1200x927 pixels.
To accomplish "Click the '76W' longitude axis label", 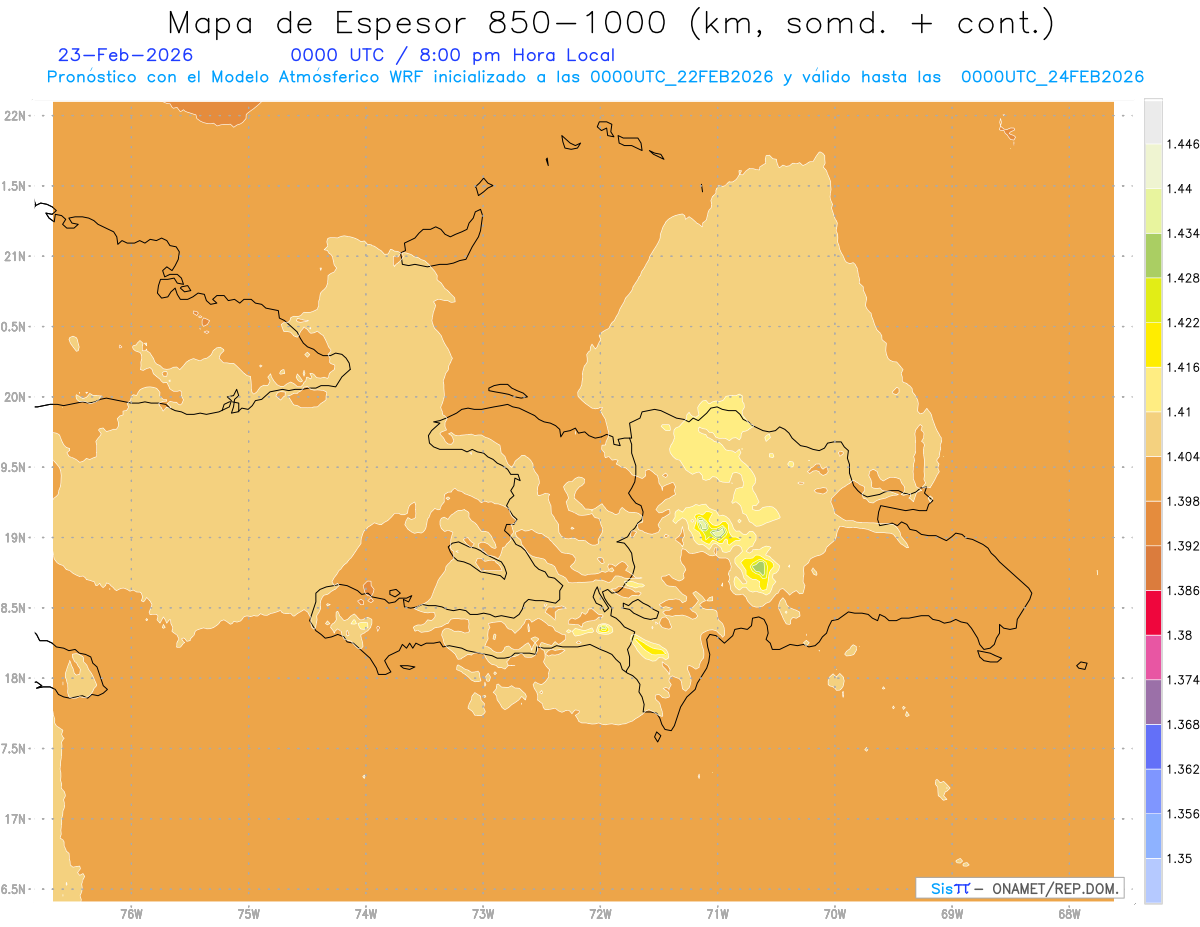I will (131, 913).
